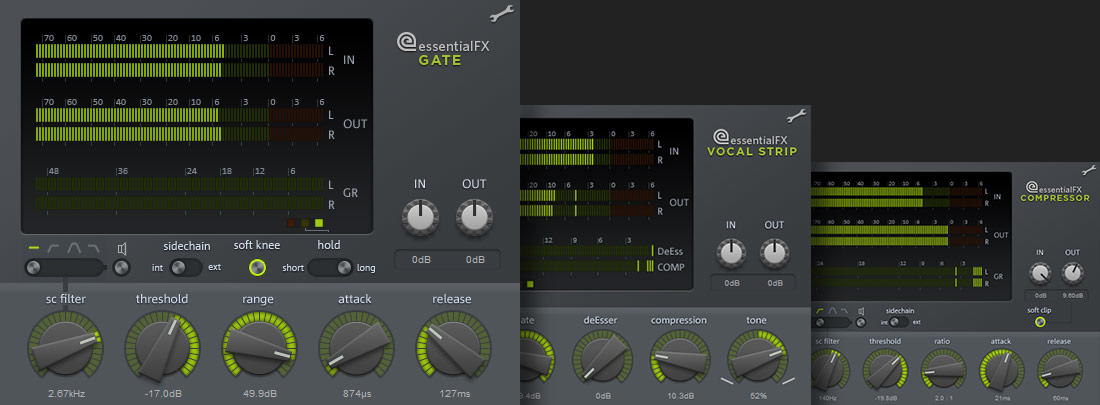This screenshot has width=1100, height=405.
Task: Select flat filter shape icon in Gate
Action: [34, 248]
